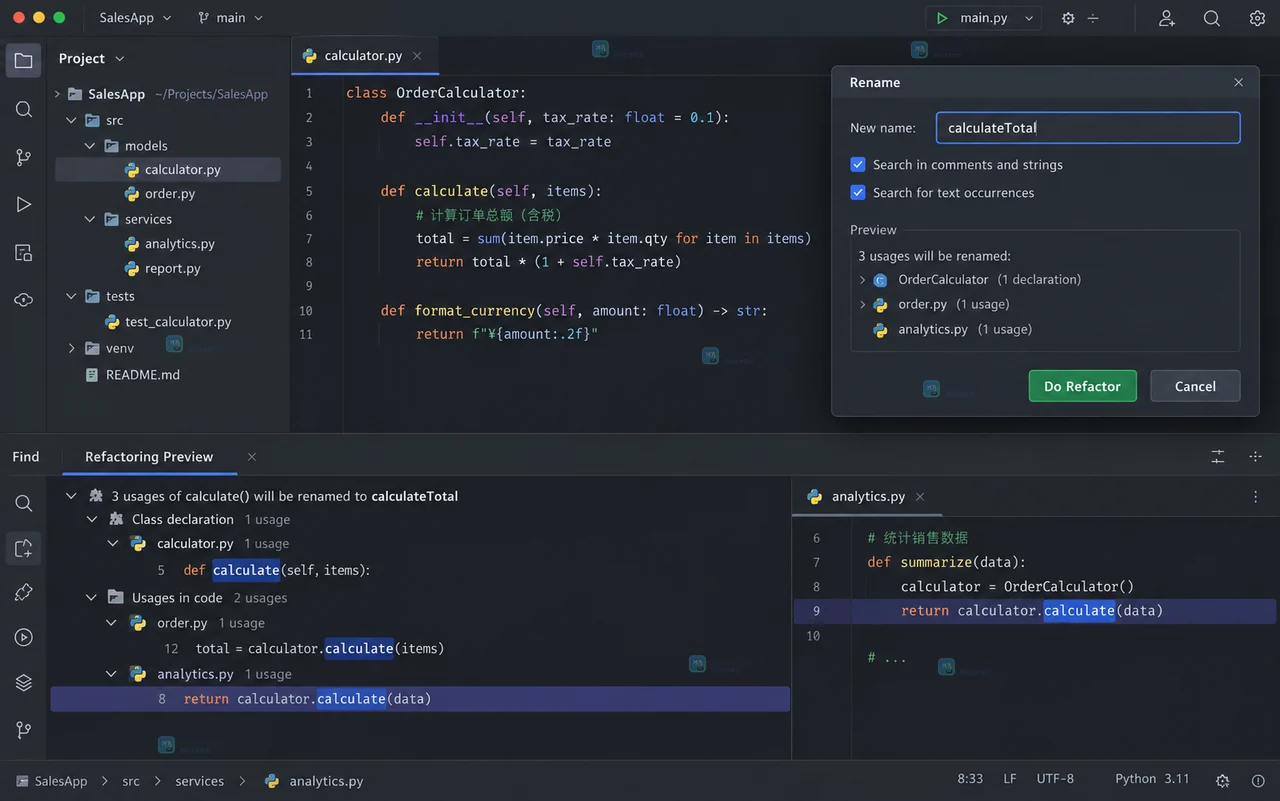Click the file-search icon above the cloud icon
Screen dimensions: 1280x801
pos(24,253)
